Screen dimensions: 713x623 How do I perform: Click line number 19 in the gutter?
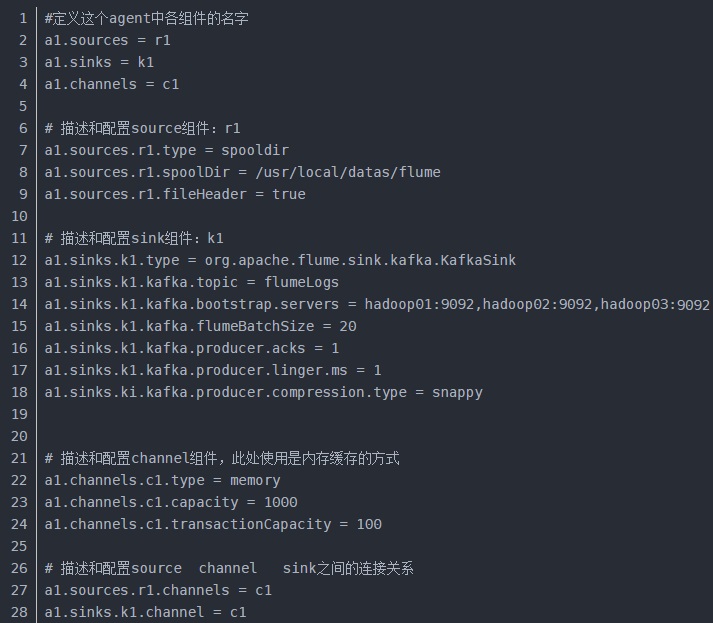[19, 414]
